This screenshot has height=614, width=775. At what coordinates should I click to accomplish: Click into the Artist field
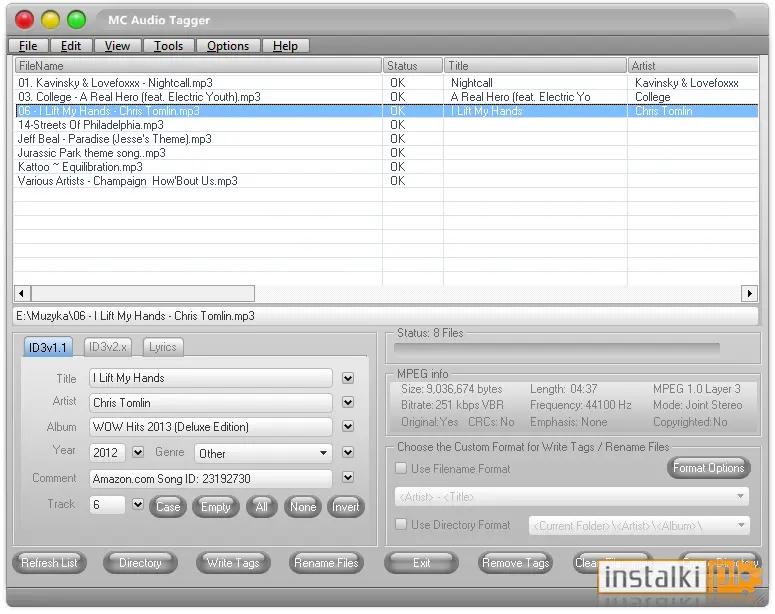pyautogui.click(x=211, y=403)
